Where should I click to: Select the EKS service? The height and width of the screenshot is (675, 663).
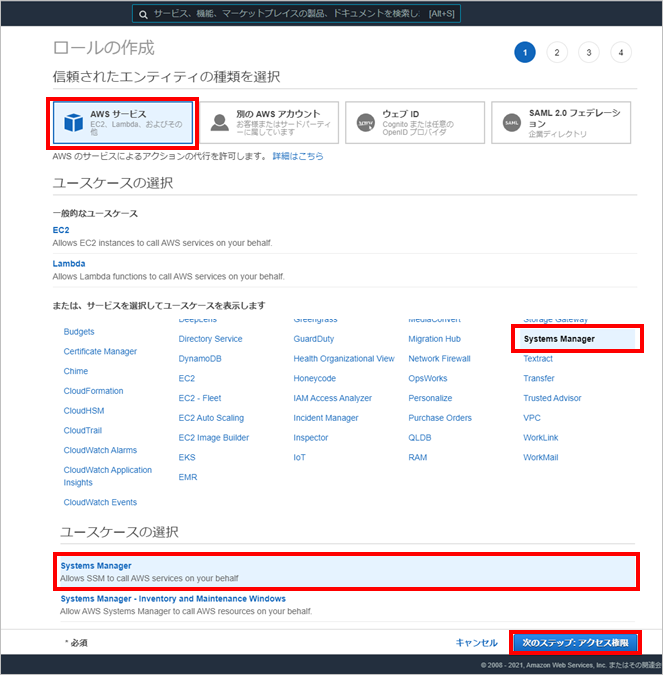point(187,458)
